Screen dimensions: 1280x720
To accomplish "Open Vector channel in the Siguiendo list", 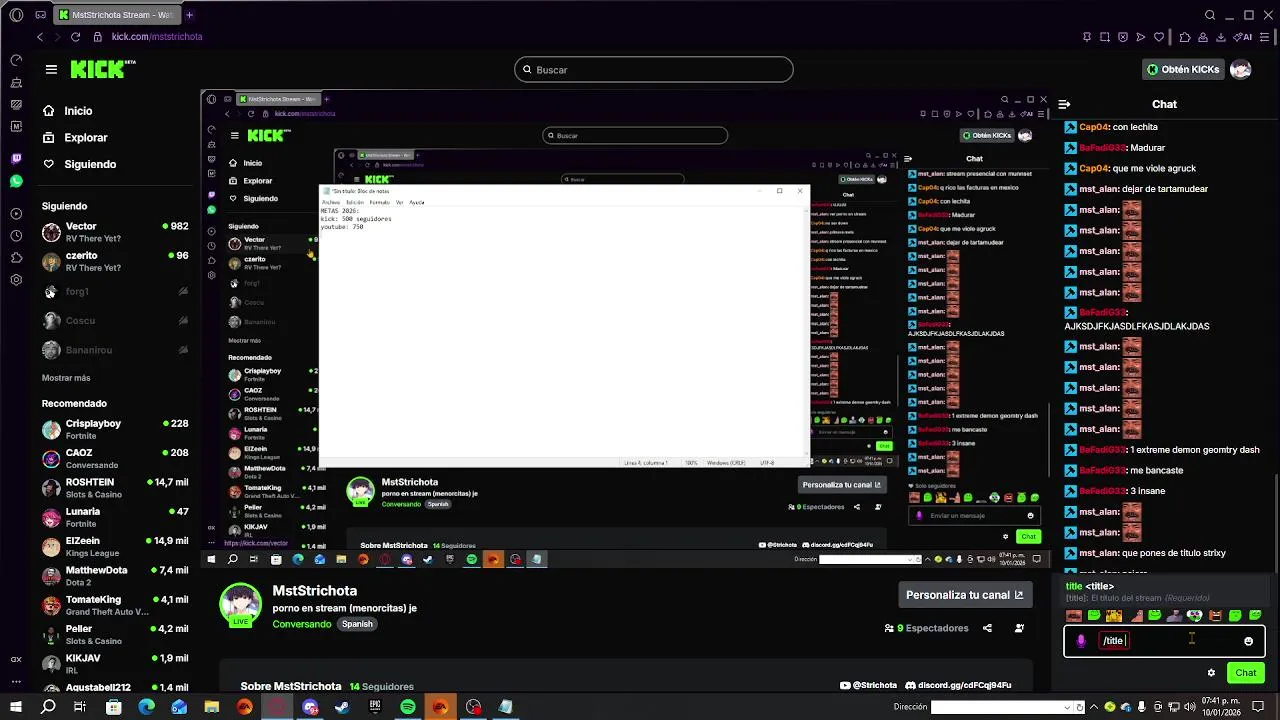I will pyautogui.click(x=115, y=232).
